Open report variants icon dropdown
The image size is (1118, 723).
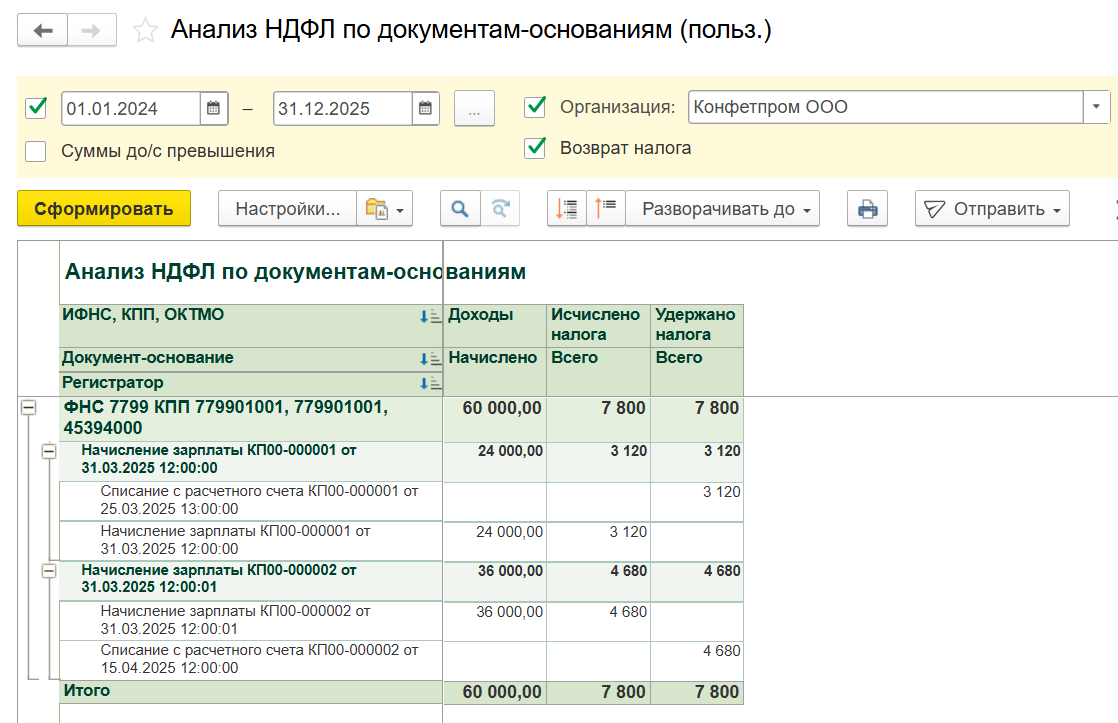click(384, 209)
